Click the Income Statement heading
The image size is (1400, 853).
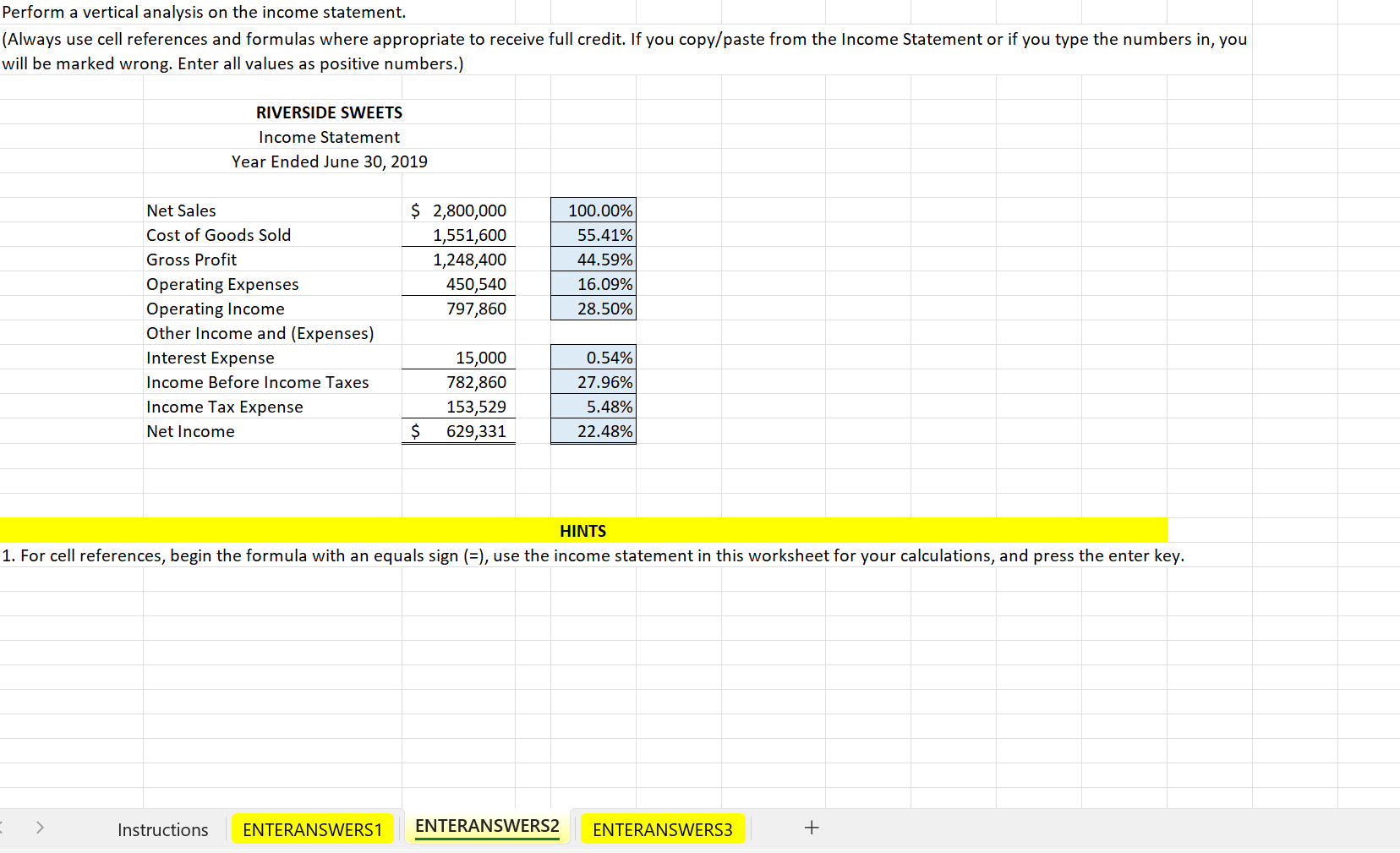click(x=329, y=137)
